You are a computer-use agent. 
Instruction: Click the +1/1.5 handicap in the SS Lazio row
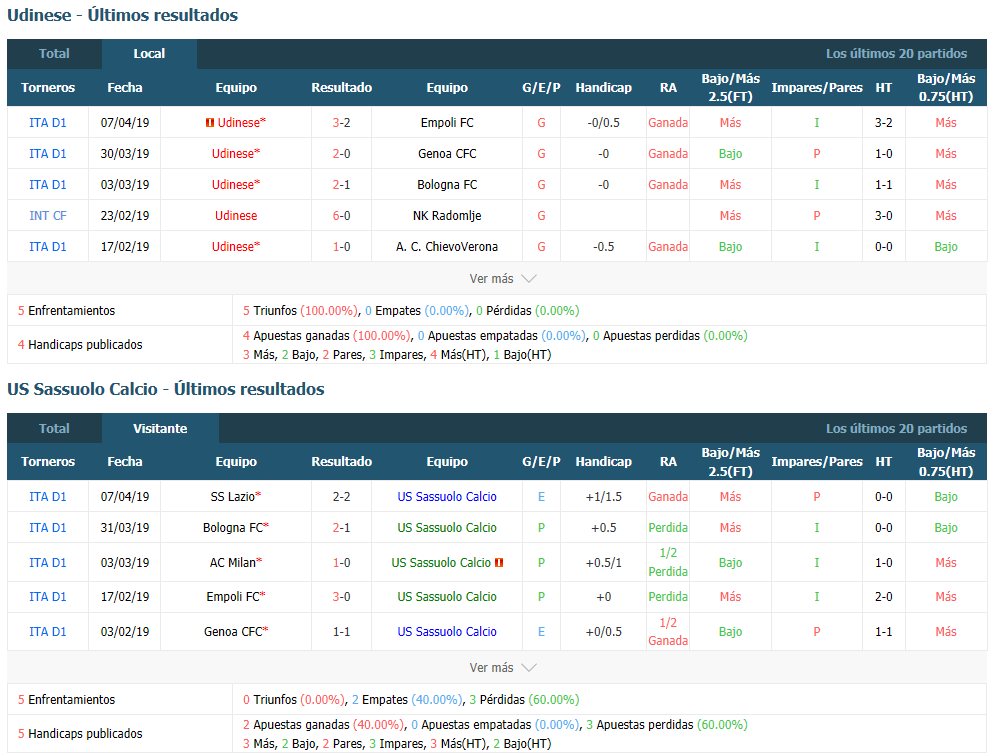(604, 497)
